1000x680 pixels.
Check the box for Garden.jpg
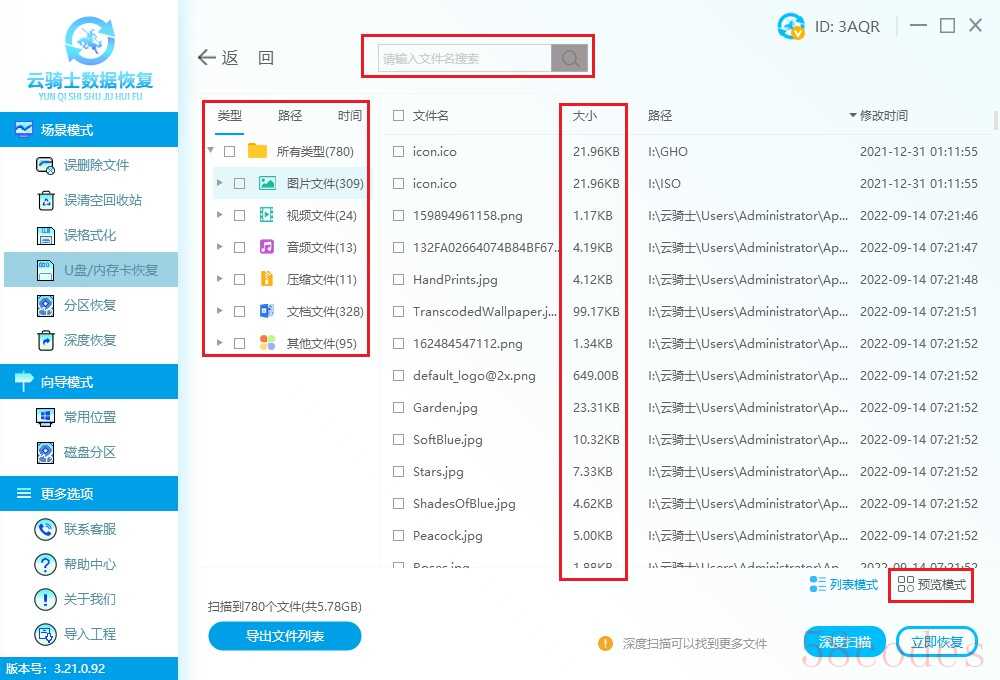[399, 408]
